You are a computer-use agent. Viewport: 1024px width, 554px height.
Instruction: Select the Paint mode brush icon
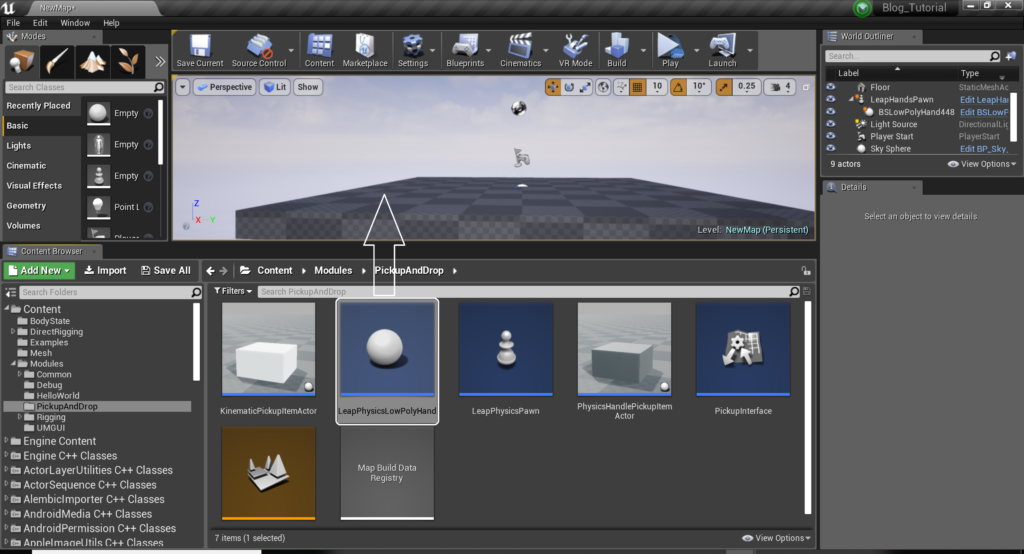pyautogui.click(x=58, y=60)
